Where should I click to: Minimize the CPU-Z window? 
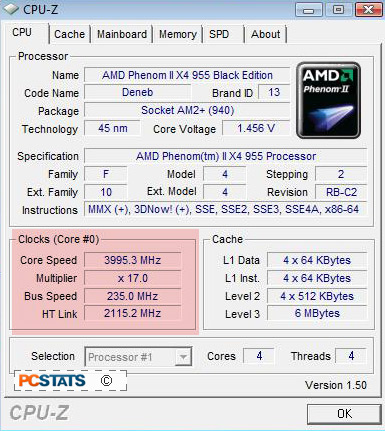[309, 10]
